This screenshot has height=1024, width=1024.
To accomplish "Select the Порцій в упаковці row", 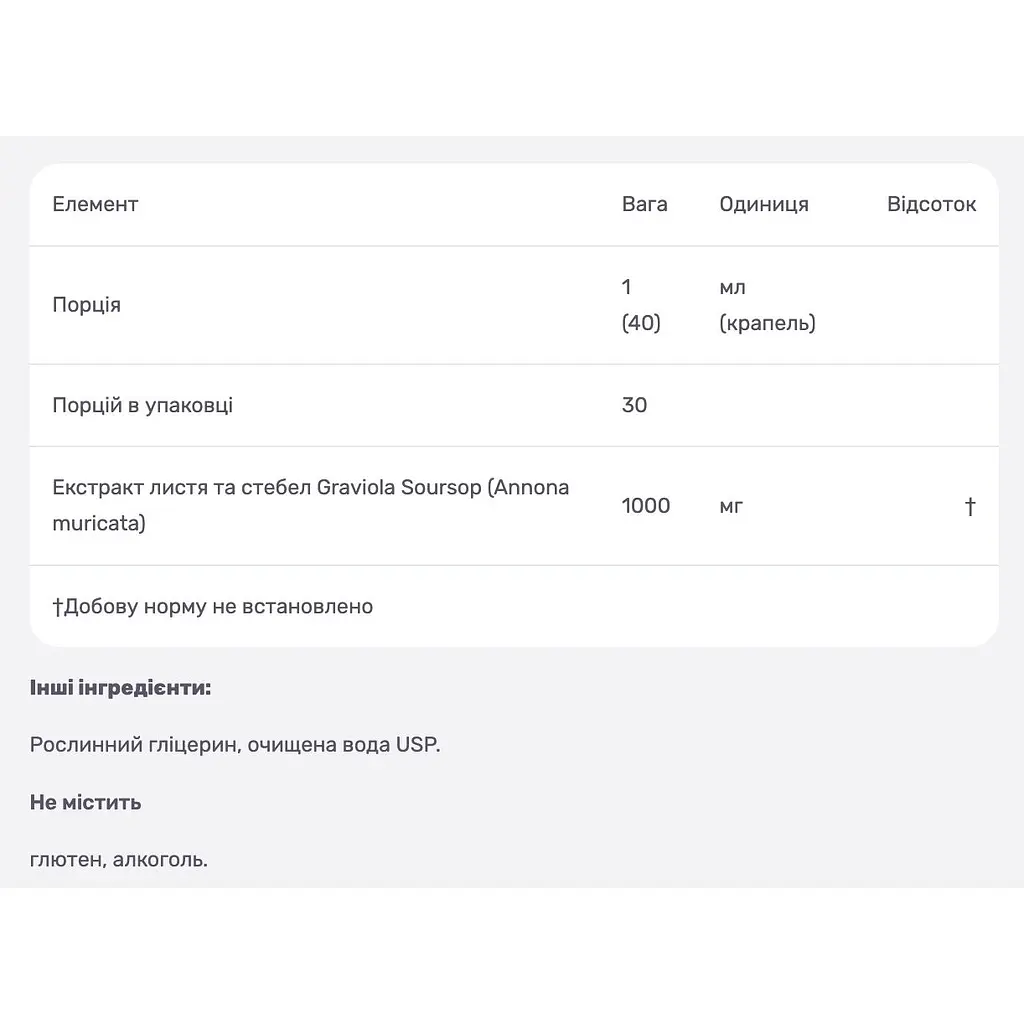I will click(514, 406).
